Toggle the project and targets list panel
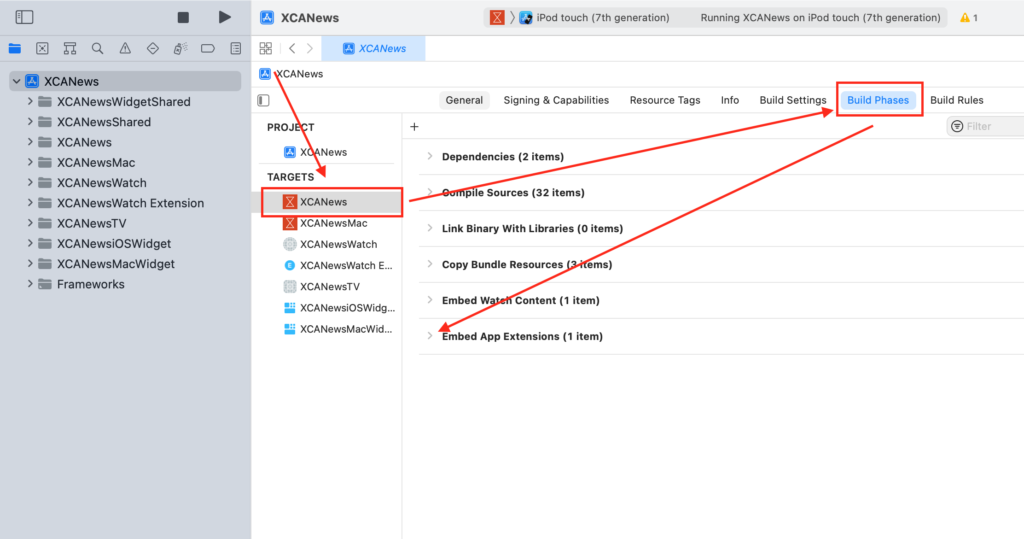This screenshot has width=1024, height=539. point(263,100)
